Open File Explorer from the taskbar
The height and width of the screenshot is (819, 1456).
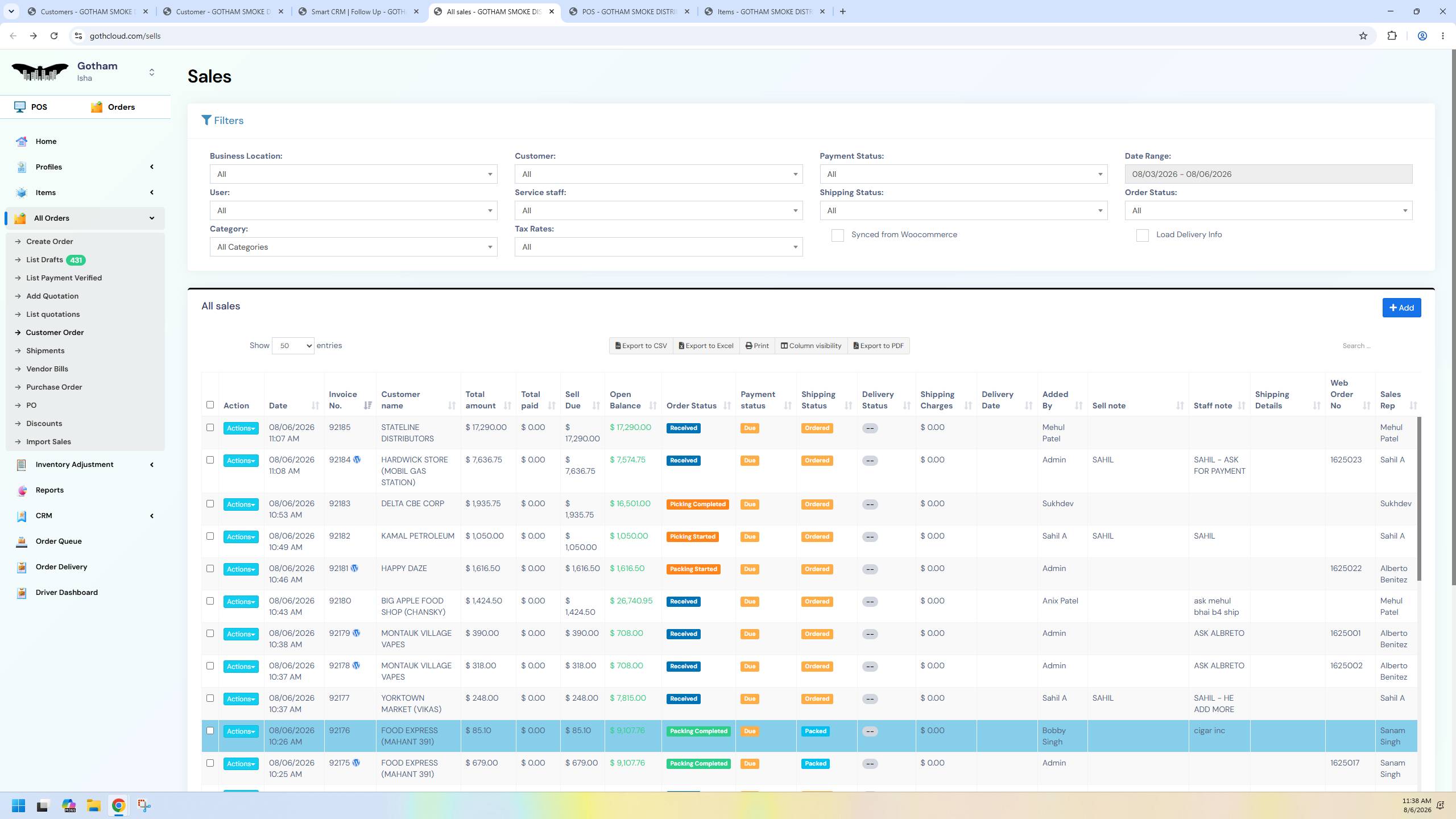[93, 805]
